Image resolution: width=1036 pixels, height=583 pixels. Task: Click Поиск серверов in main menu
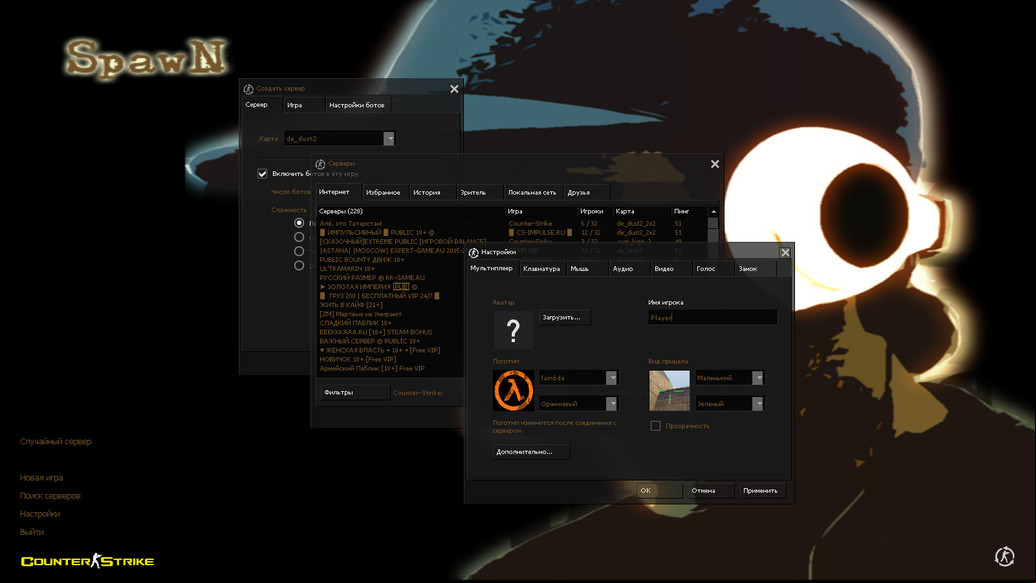[50, 496]
